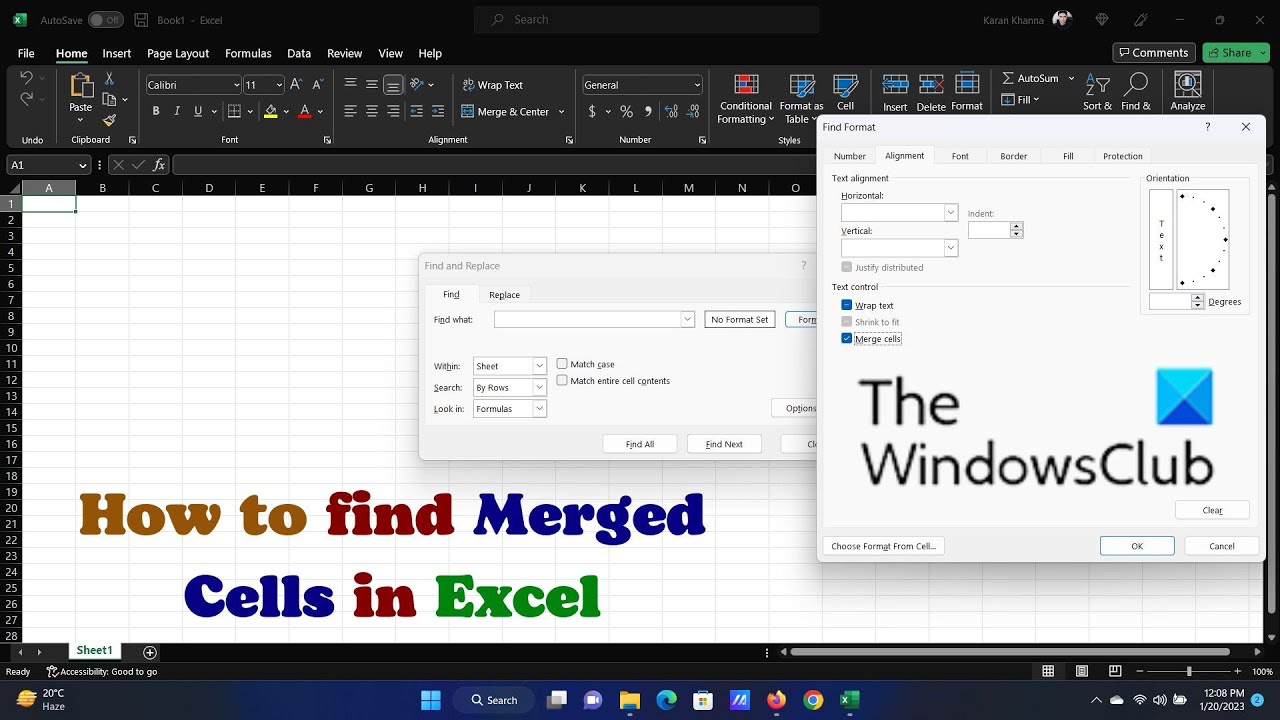Expand the Find what history dropdown
Image resolution: width=1280 pixels, height=720 pixels.
687,319
